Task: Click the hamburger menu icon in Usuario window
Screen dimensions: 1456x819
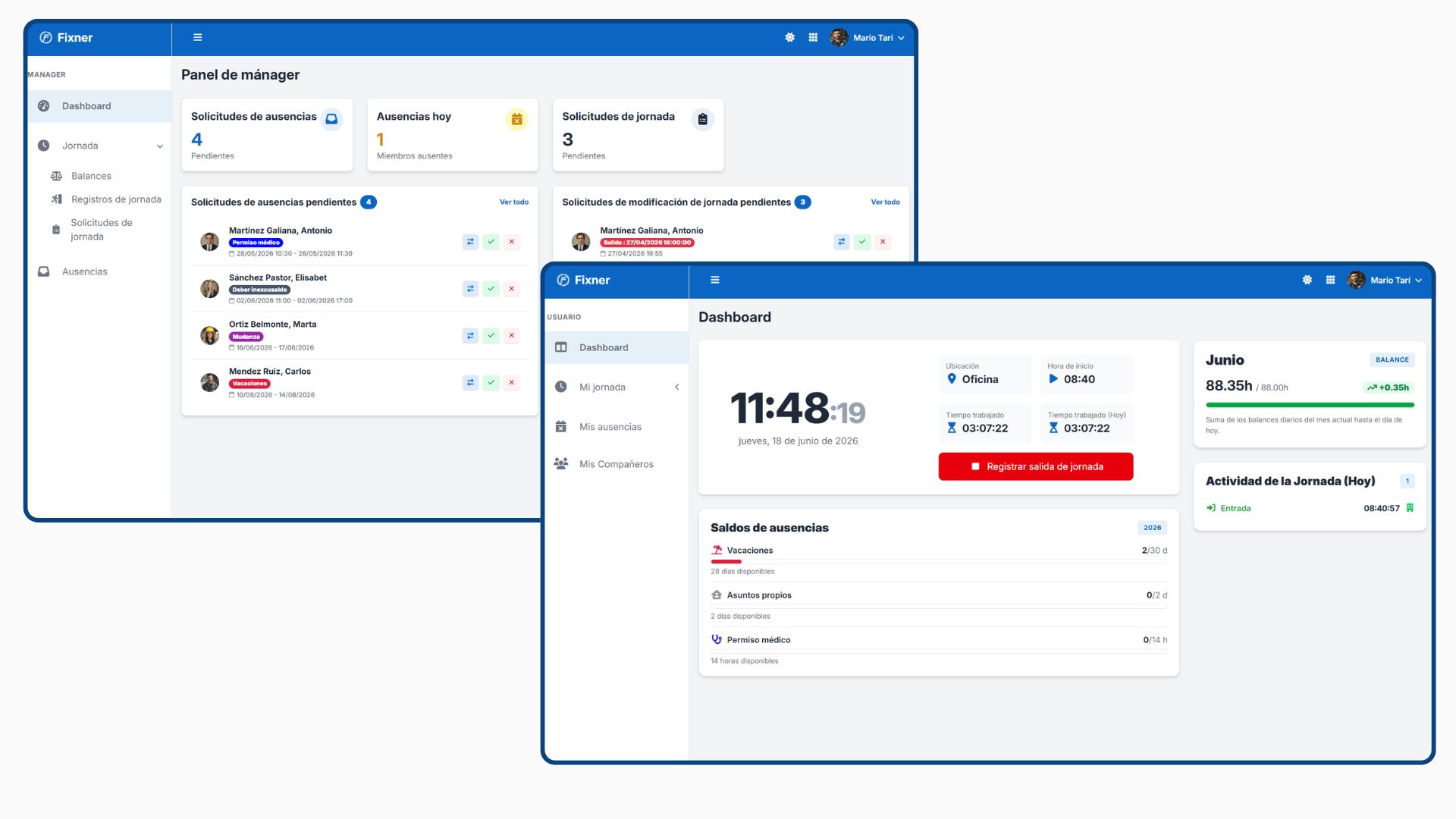Action: click(x=714, y=280)
